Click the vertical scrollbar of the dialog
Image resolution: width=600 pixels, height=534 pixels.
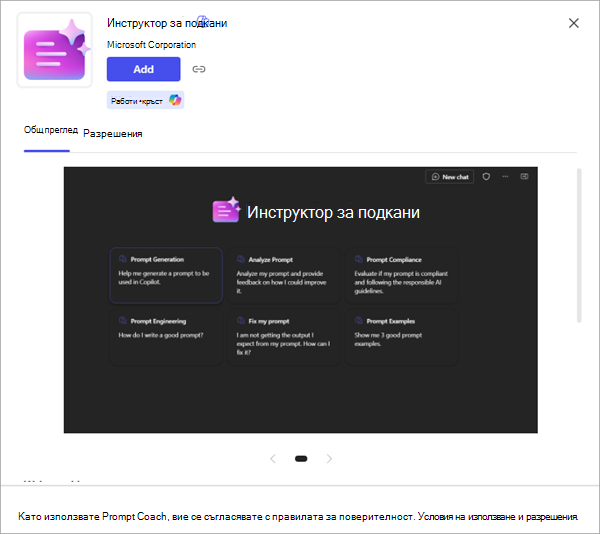coord(579,245)
